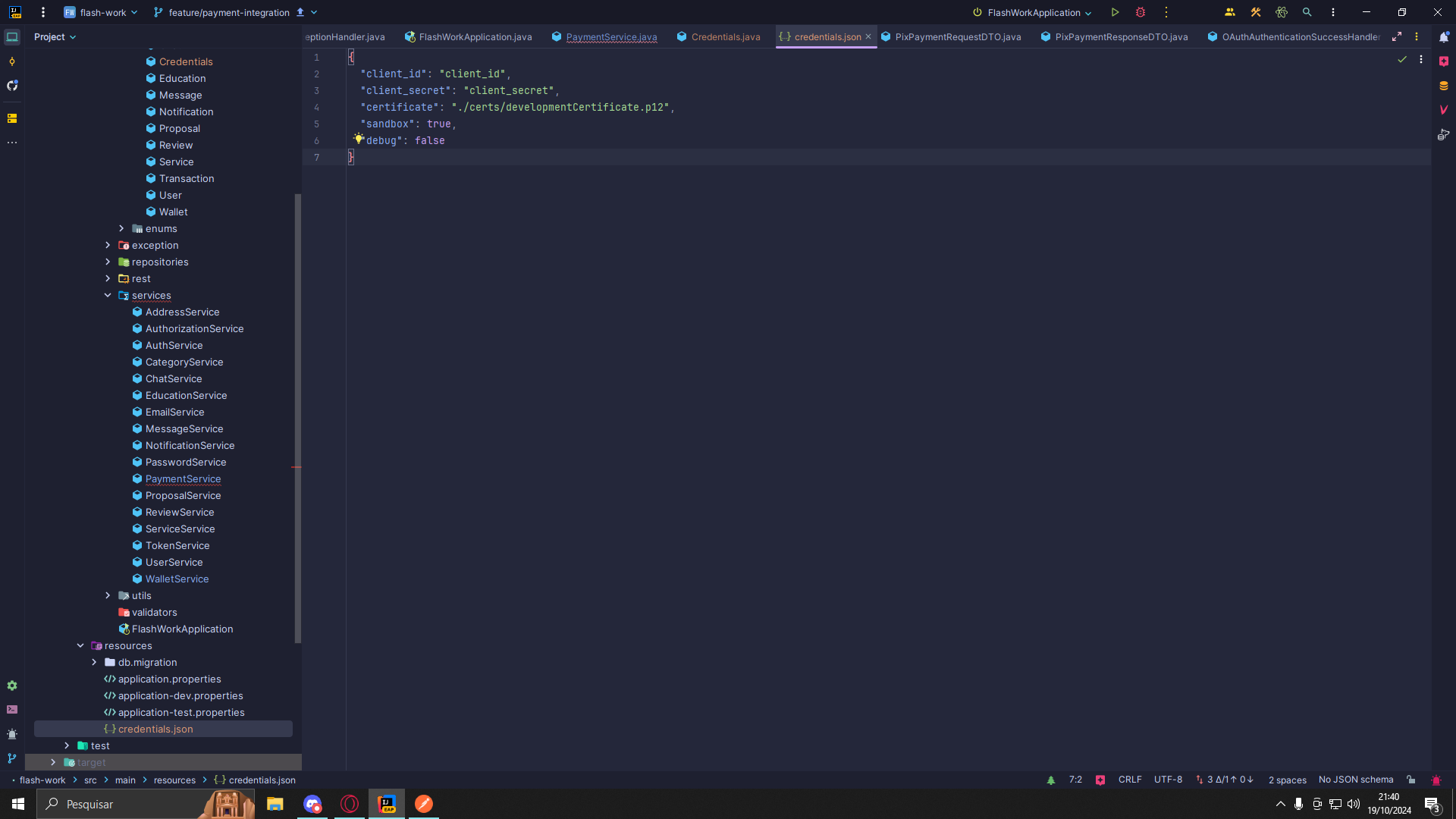Viewport: 1456px width, 819px height.
Task: Expand the db.migration folder
Action: click(94, 662)
